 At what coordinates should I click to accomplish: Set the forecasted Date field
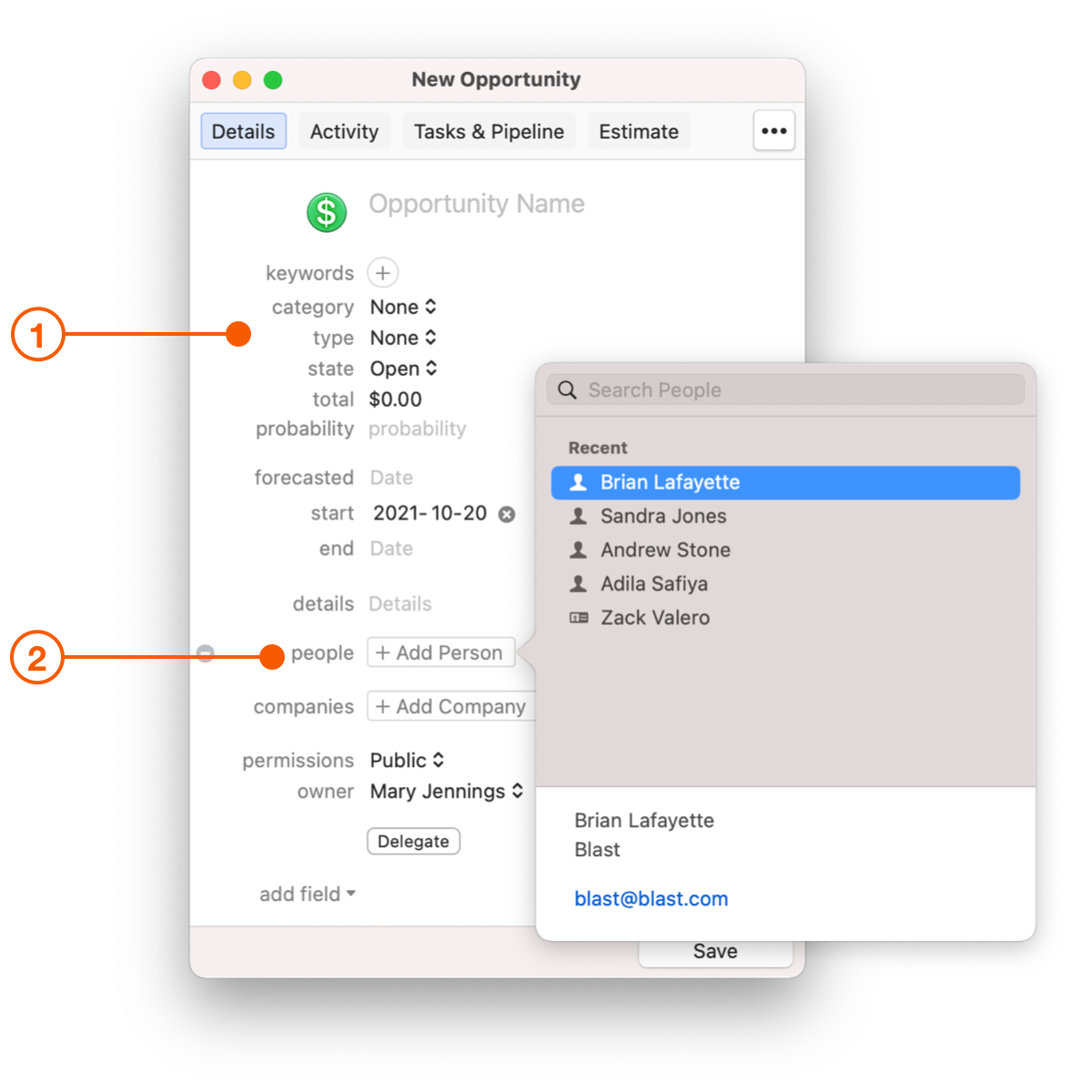click(x=392, y=478)
